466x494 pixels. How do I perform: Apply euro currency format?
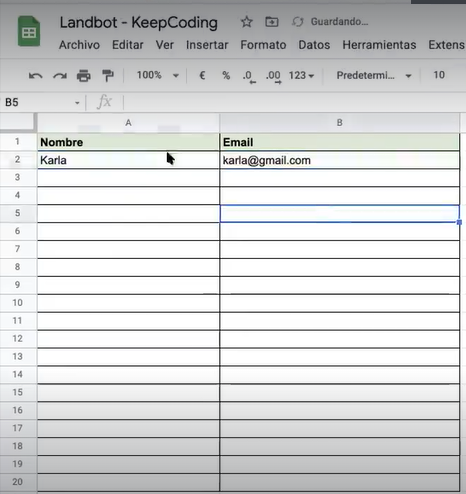(202, 75)
